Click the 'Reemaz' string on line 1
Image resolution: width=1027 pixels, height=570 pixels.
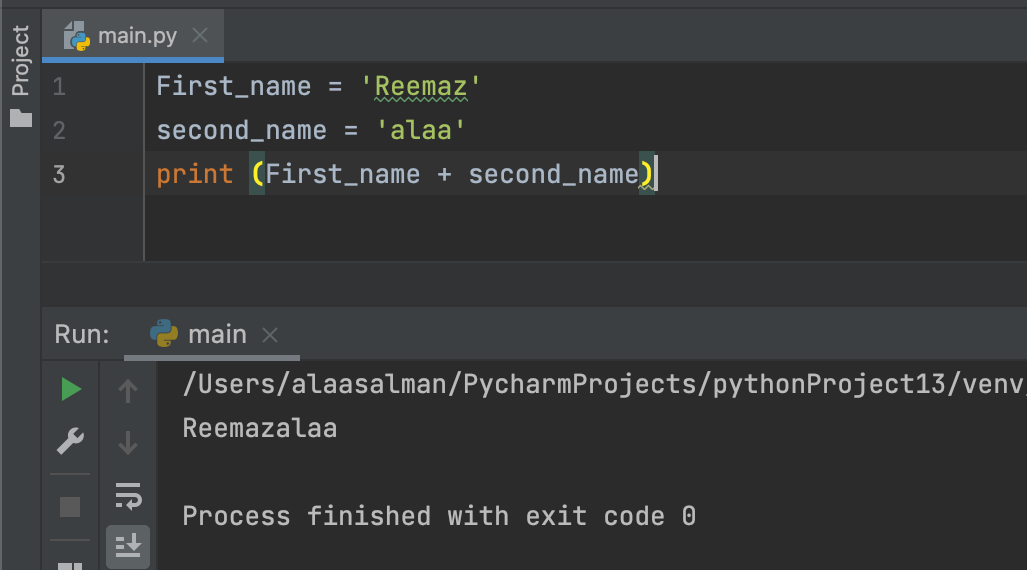click(420, 86)
